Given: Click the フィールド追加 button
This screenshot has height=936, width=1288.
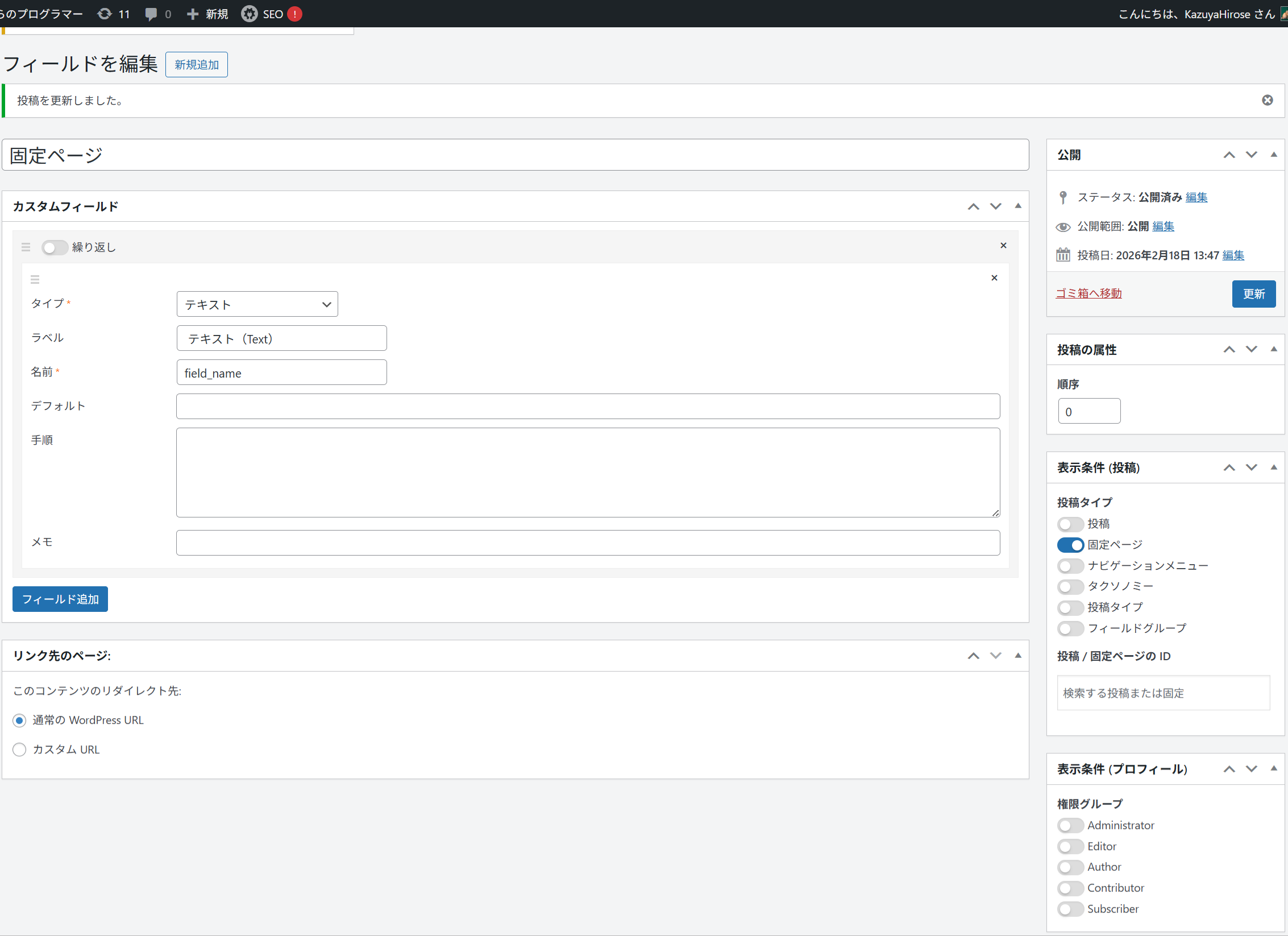Looking at the screenshot, I should 60,599.
